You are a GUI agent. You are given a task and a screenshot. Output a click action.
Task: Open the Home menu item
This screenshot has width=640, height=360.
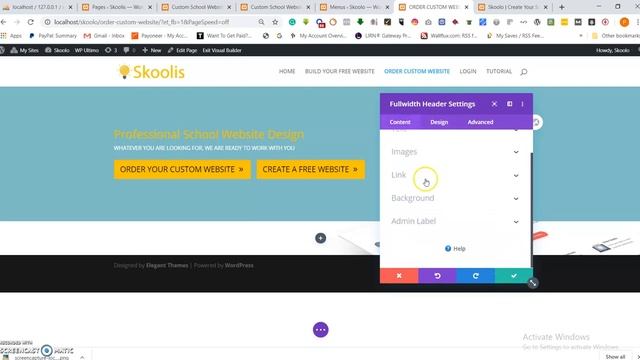pyautogui.click(x=287, y=71)
